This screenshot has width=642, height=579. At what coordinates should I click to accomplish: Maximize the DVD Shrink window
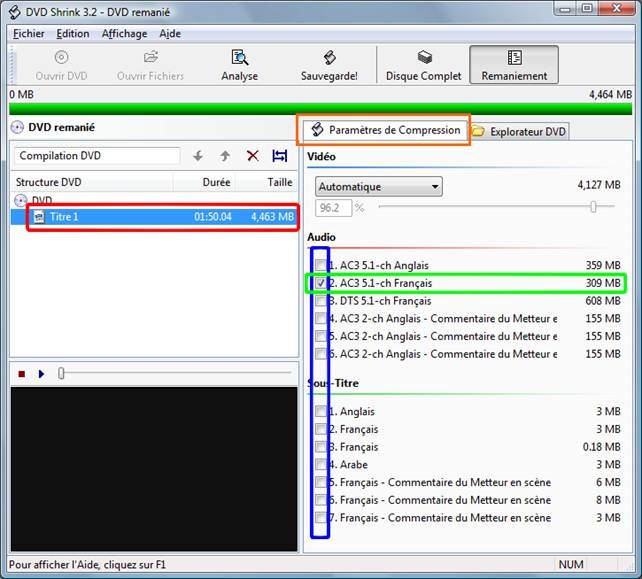(587, 9)
